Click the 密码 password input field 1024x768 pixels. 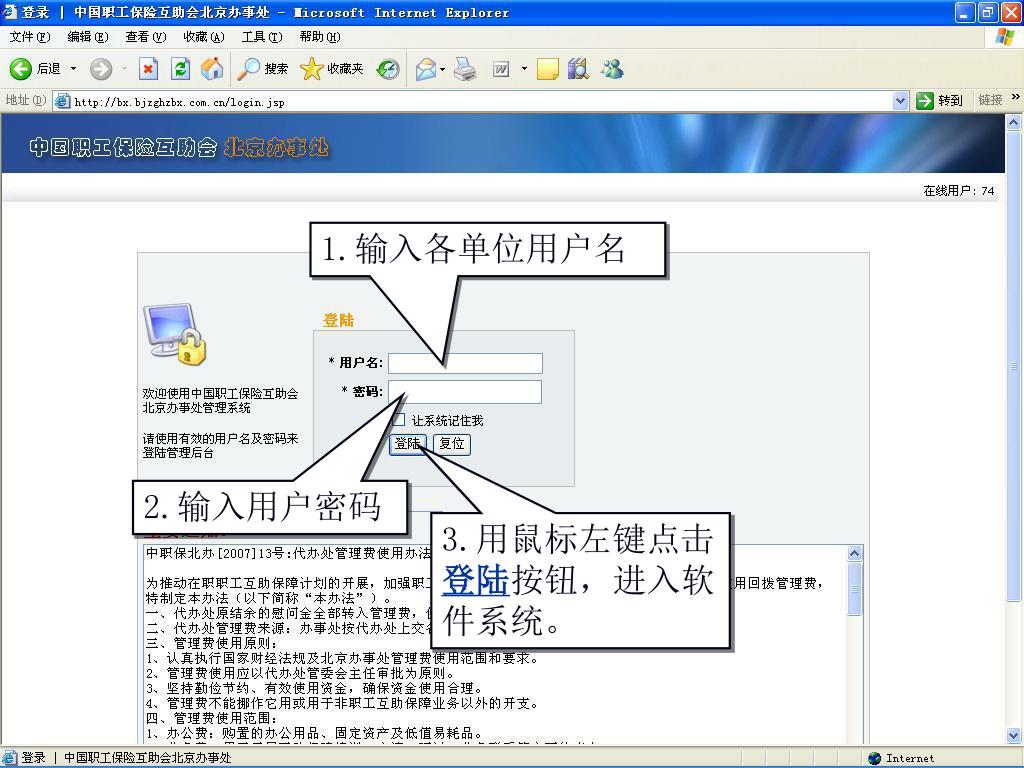[x=465, y=392]
